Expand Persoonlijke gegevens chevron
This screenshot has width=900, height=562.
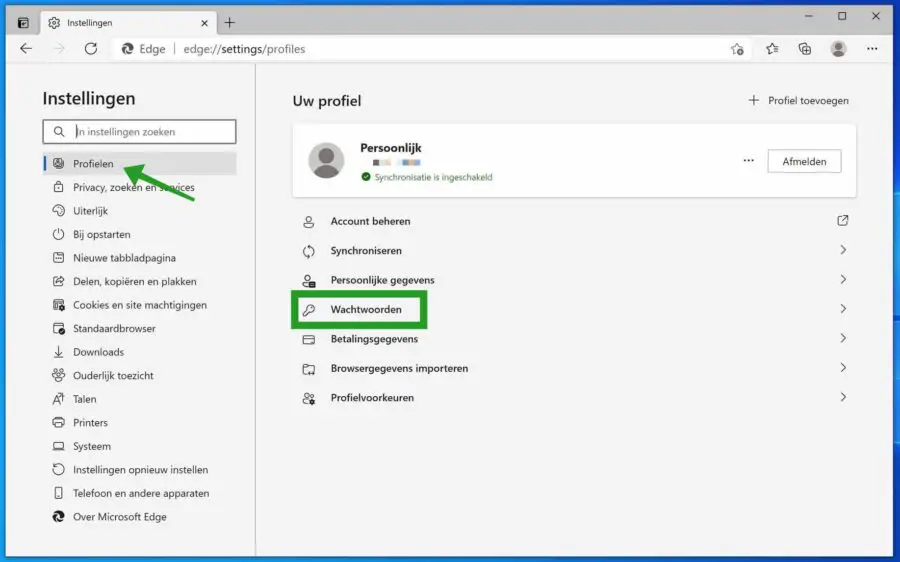843,280
